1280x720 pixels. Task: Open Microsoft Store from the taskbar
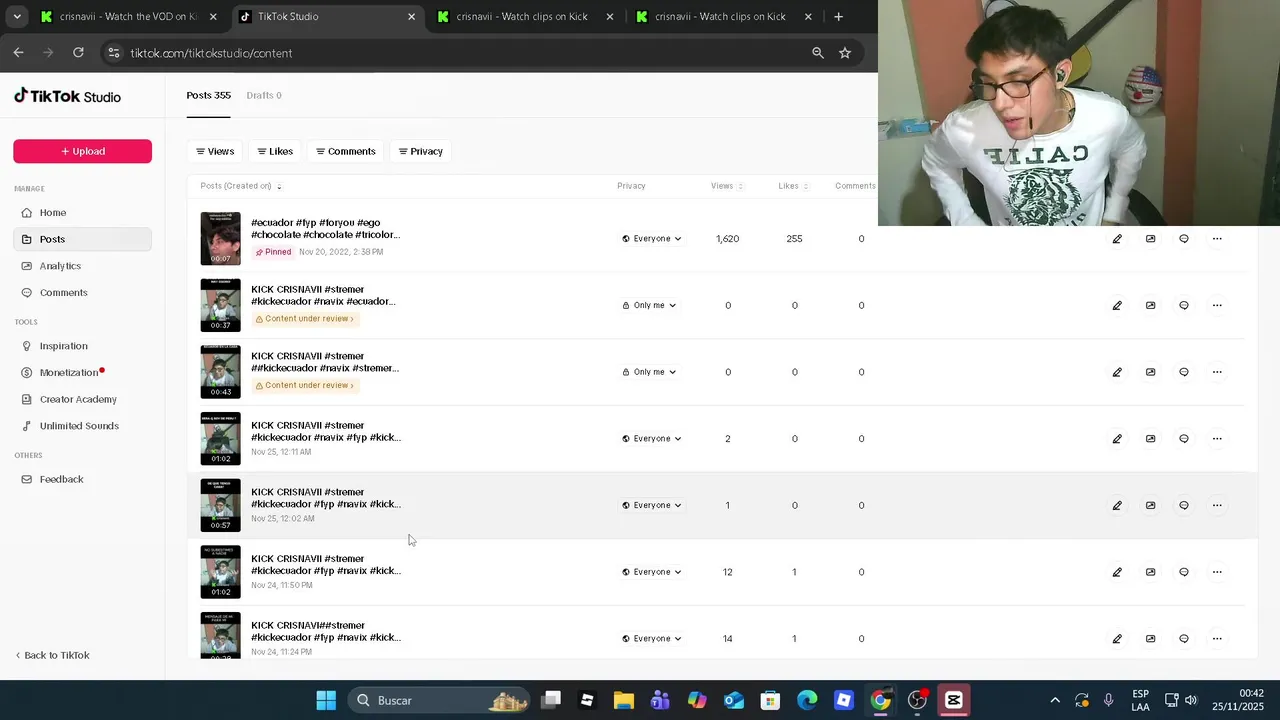tap(770, 700)
